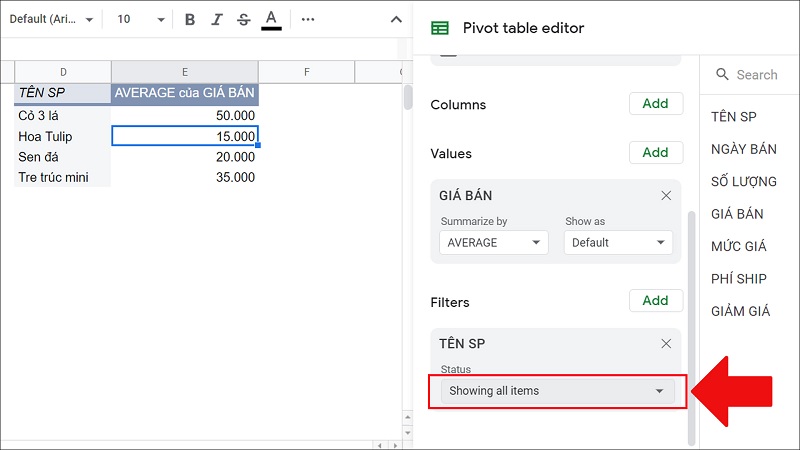Collapse the toolbar with the up chevron
800x450 pixels.
[x=396, y=19]
